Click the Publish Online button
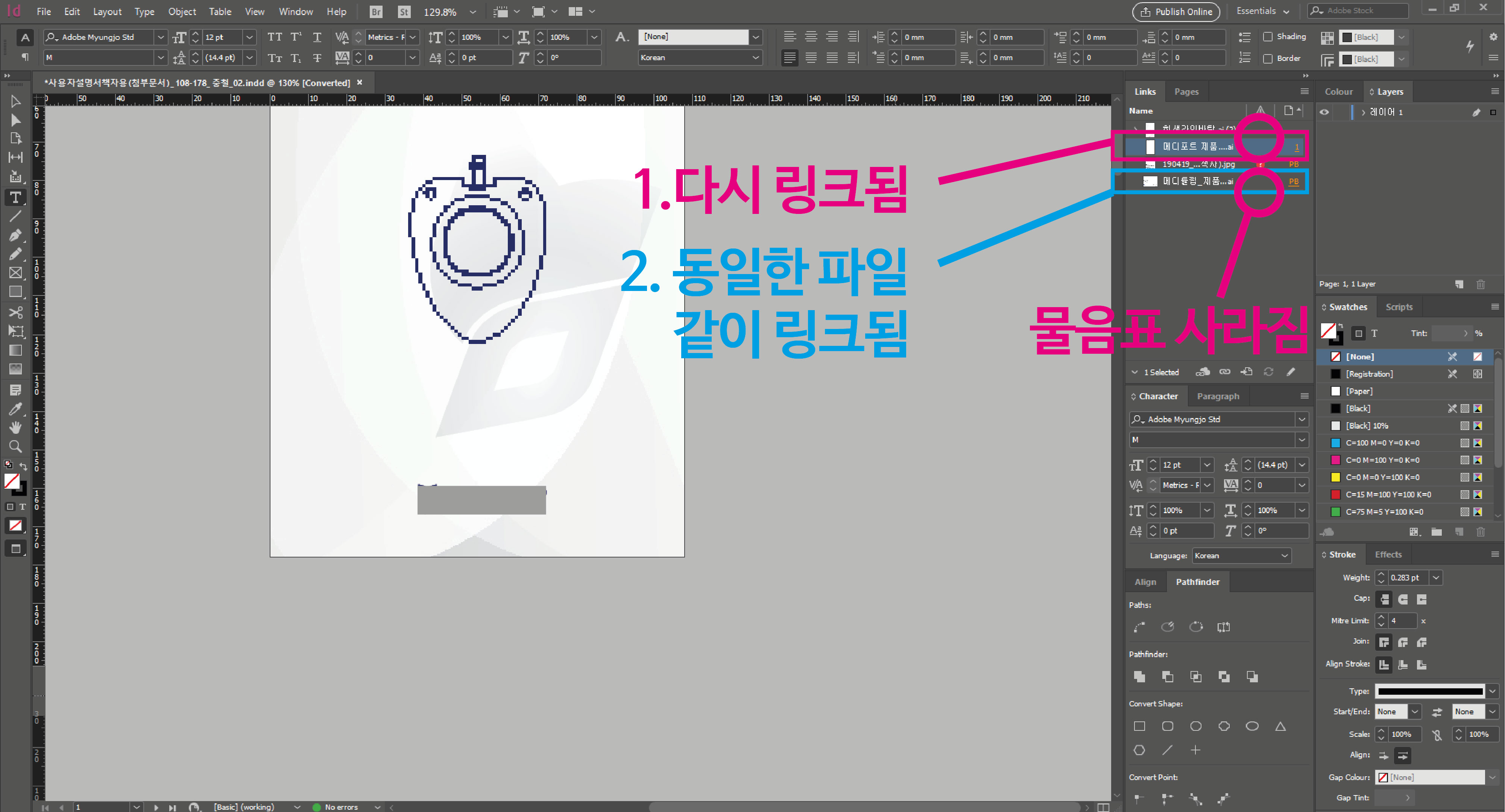1505x812 pixels. point(1177,11)
